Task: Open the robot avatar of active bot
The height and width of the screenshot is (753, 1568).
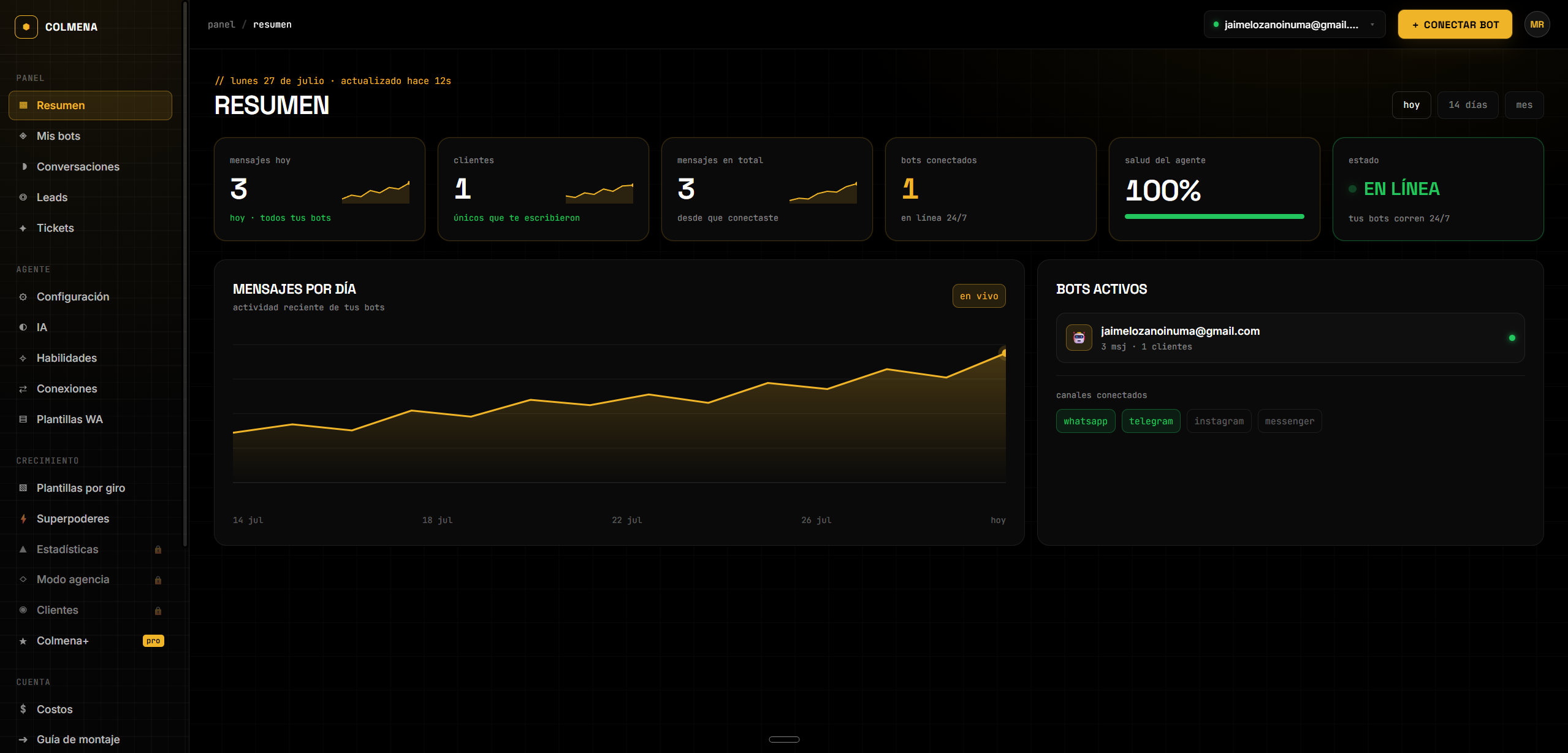Action: click(1079, 338)
